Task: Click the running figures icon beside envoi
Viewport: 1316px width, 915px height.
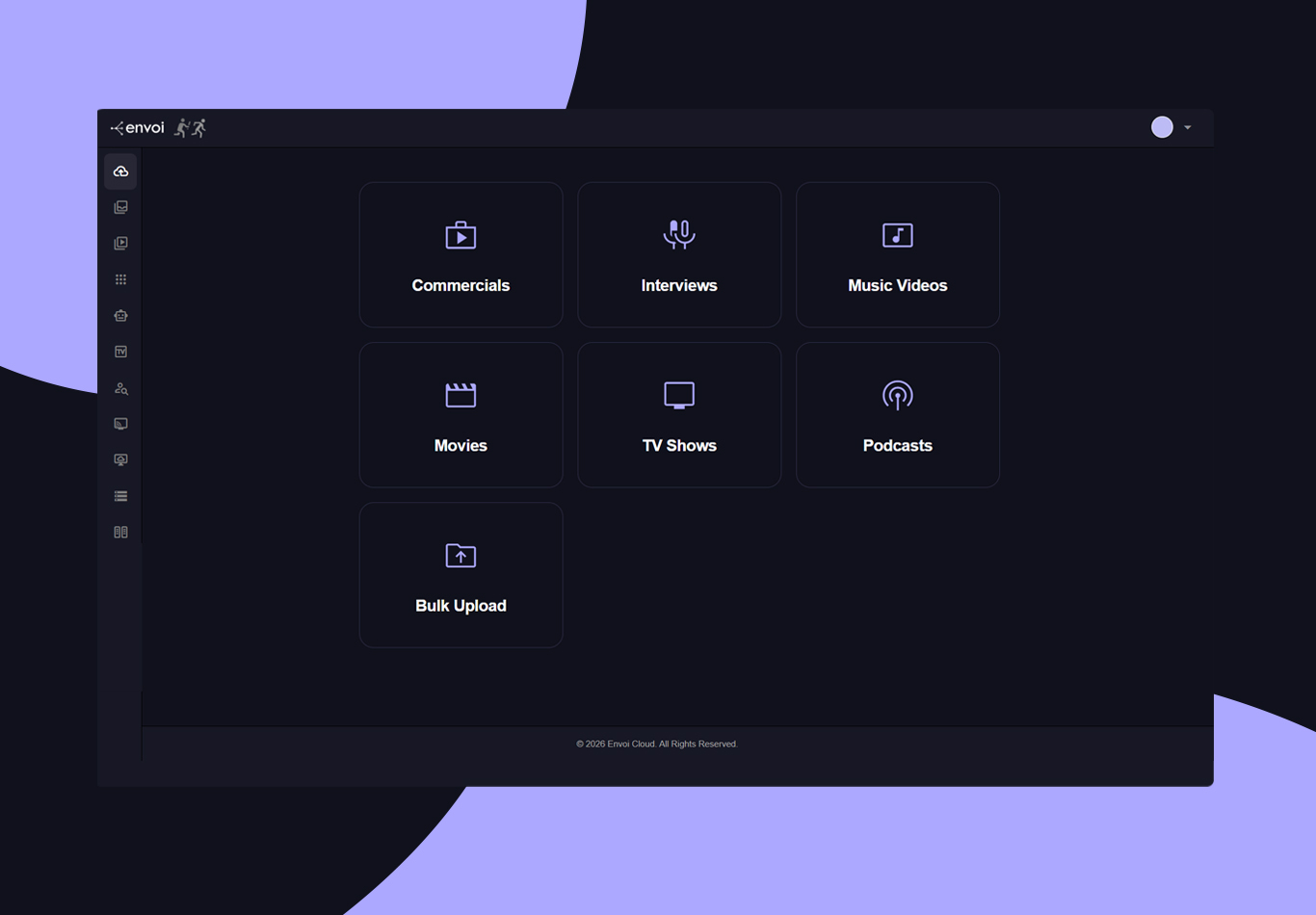Action: tap(191, 128)
